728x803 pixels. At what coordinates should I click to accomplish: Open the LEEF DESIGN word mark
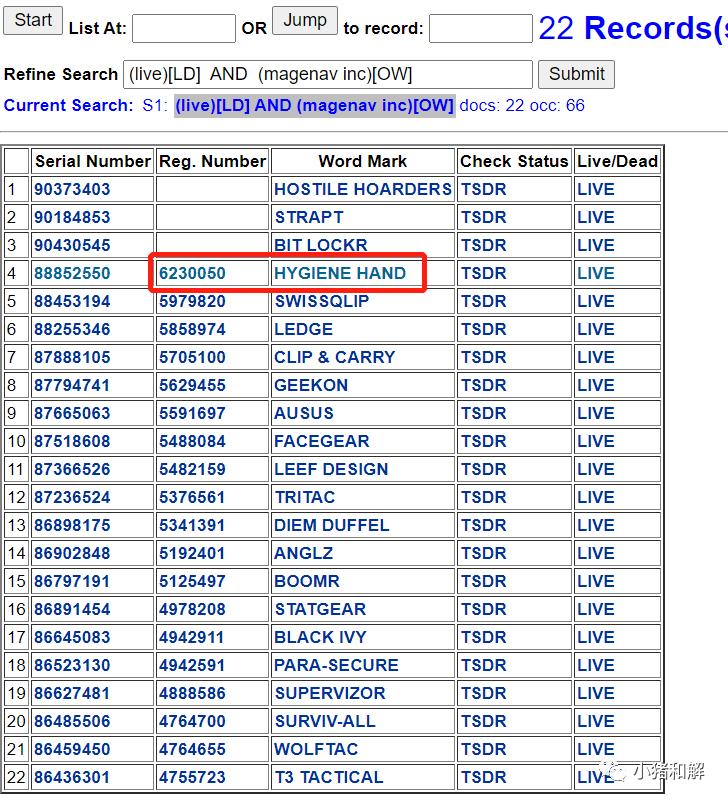(331, 469)
